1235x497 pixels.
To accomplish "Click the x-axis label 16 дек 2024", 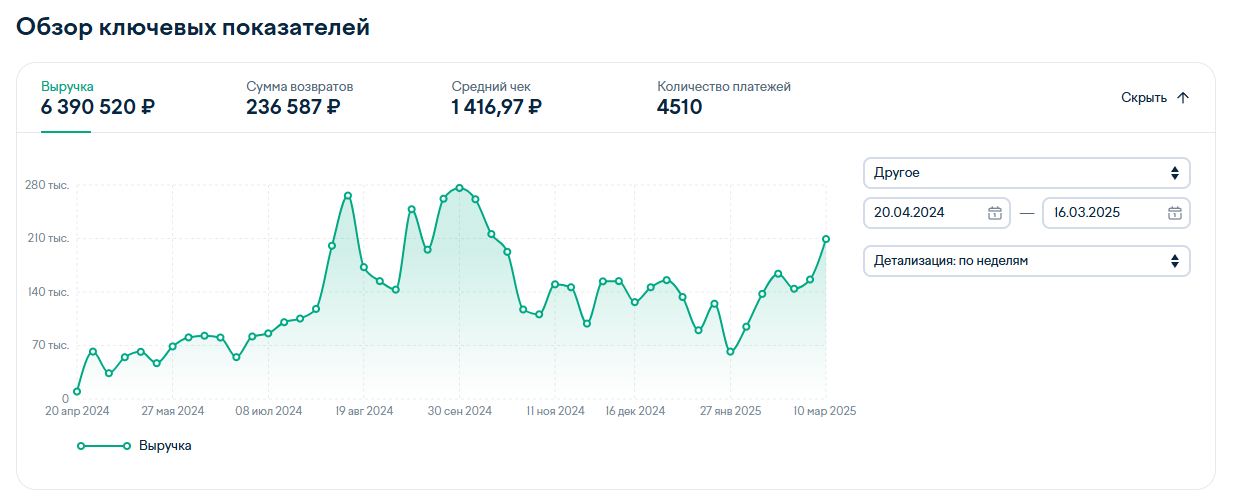I will (x=635, y=411).
